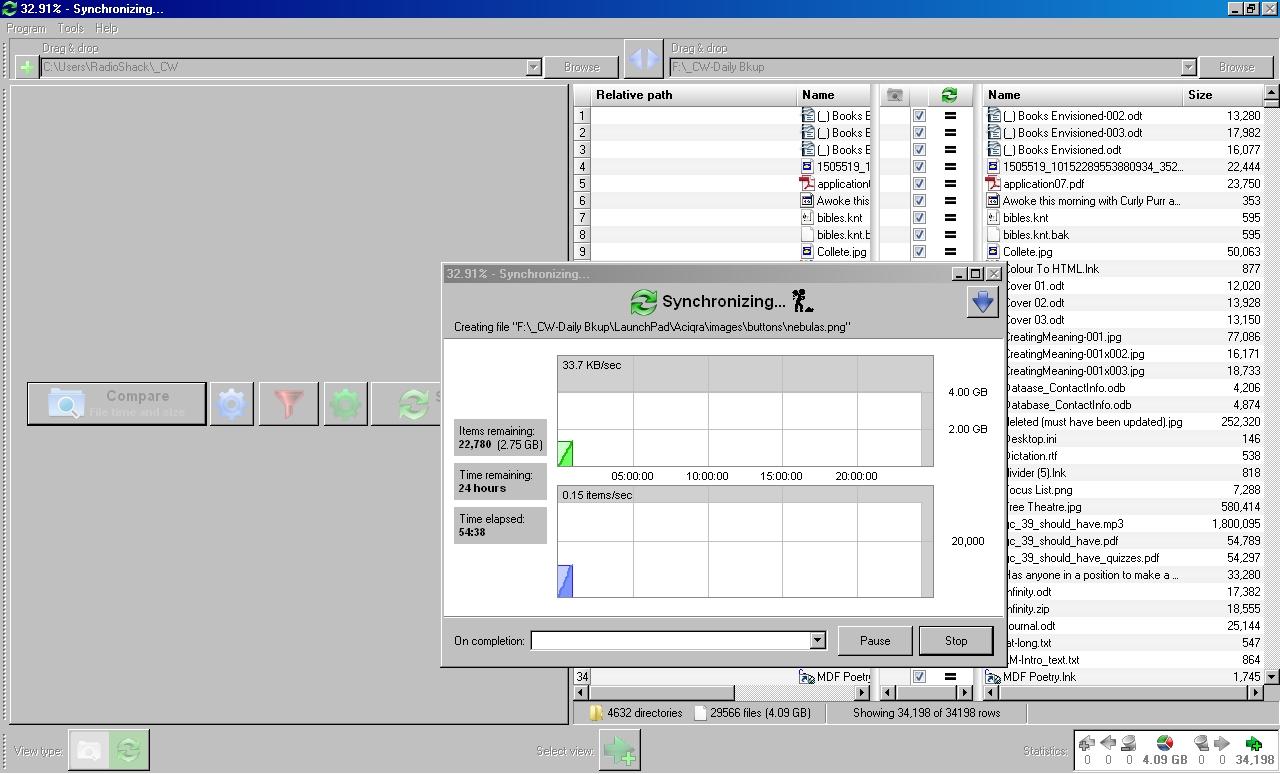Open the red funnel filter settings

click(288, 403)
